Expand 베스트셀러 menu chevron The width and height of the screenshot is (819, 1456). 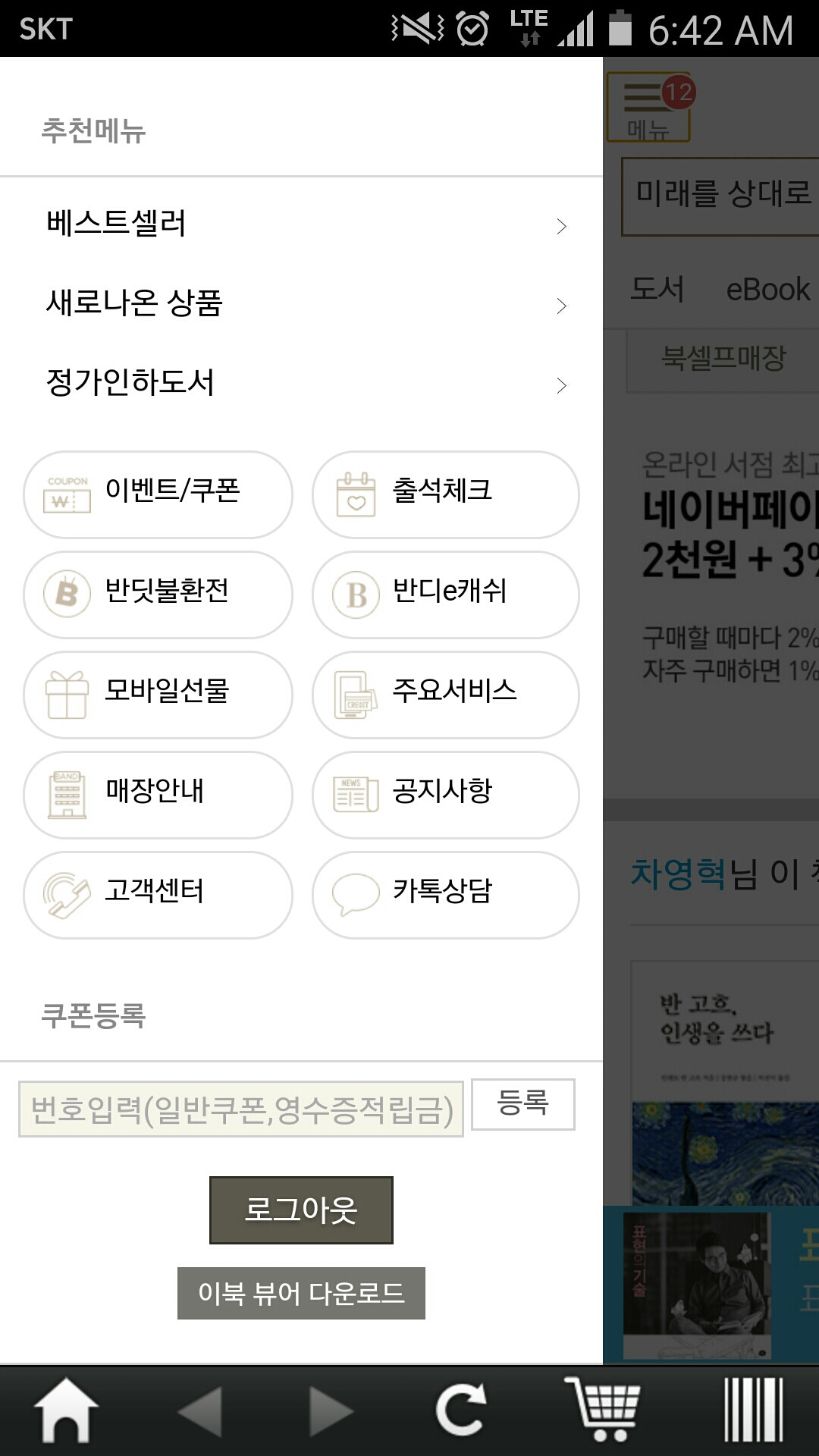pos(561,226)
